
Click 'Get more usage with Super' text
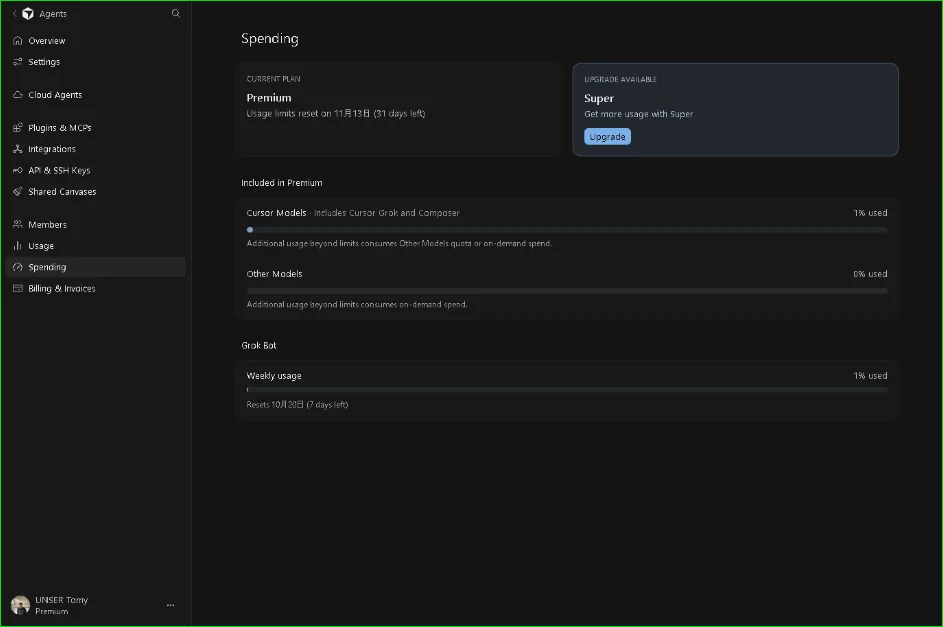(639, 114)
